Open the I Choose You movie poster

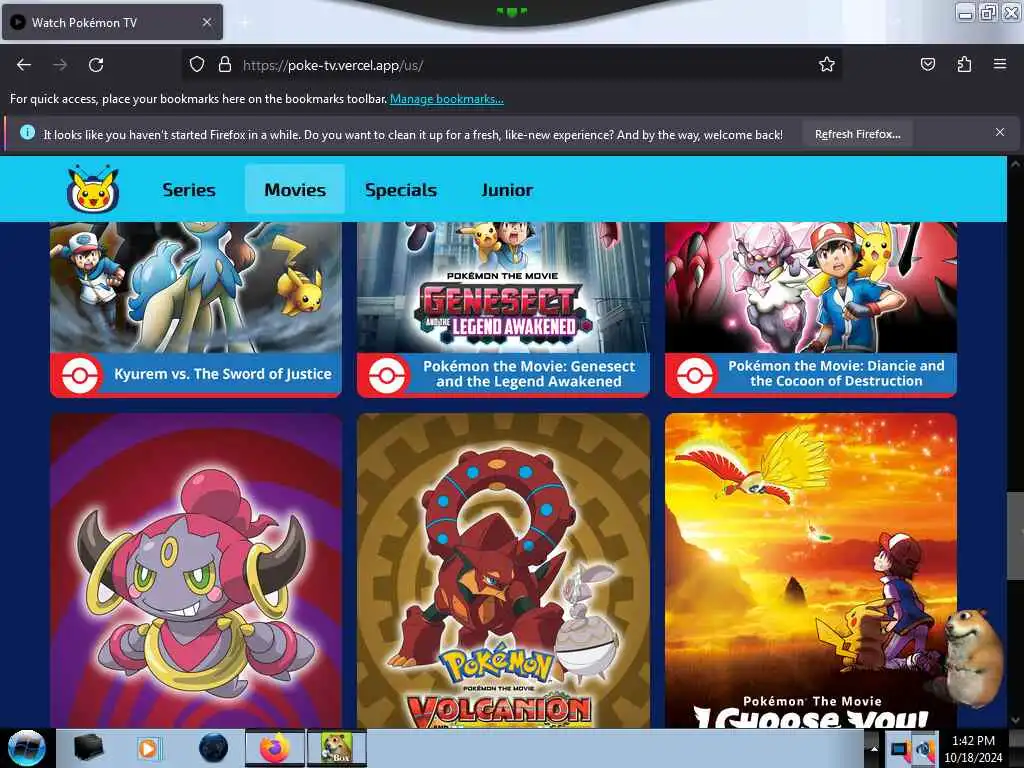810,570
